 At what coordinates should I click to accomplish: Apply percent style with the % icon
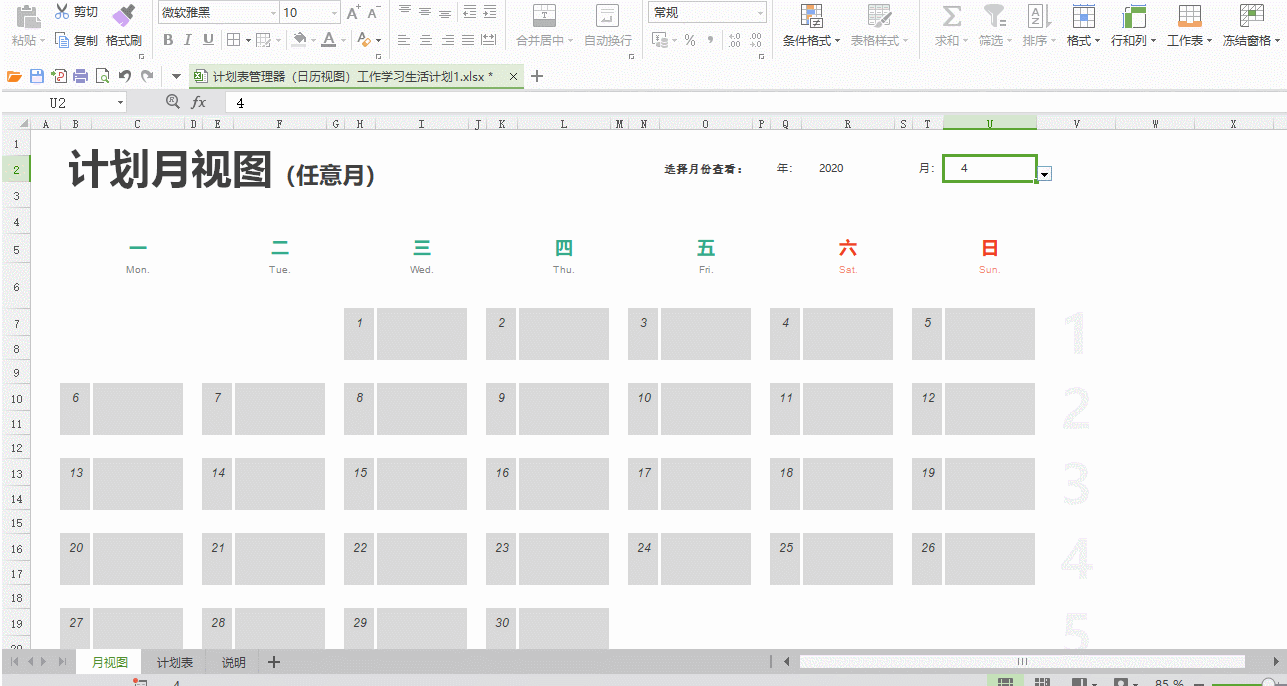pos(690,40)
